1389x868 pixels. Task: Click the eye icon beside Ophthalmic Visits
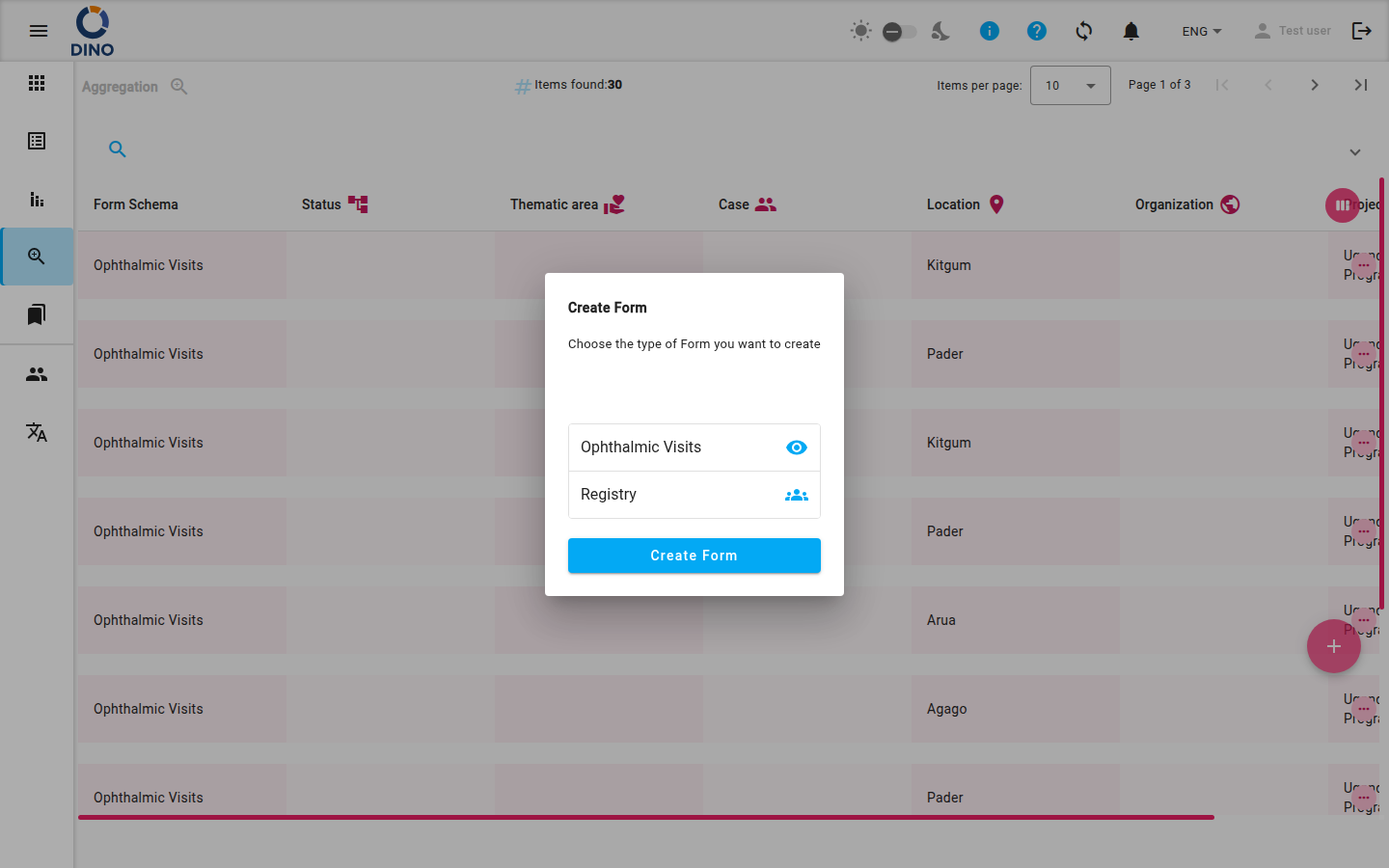pyautogui.click(x=797, y=448)
